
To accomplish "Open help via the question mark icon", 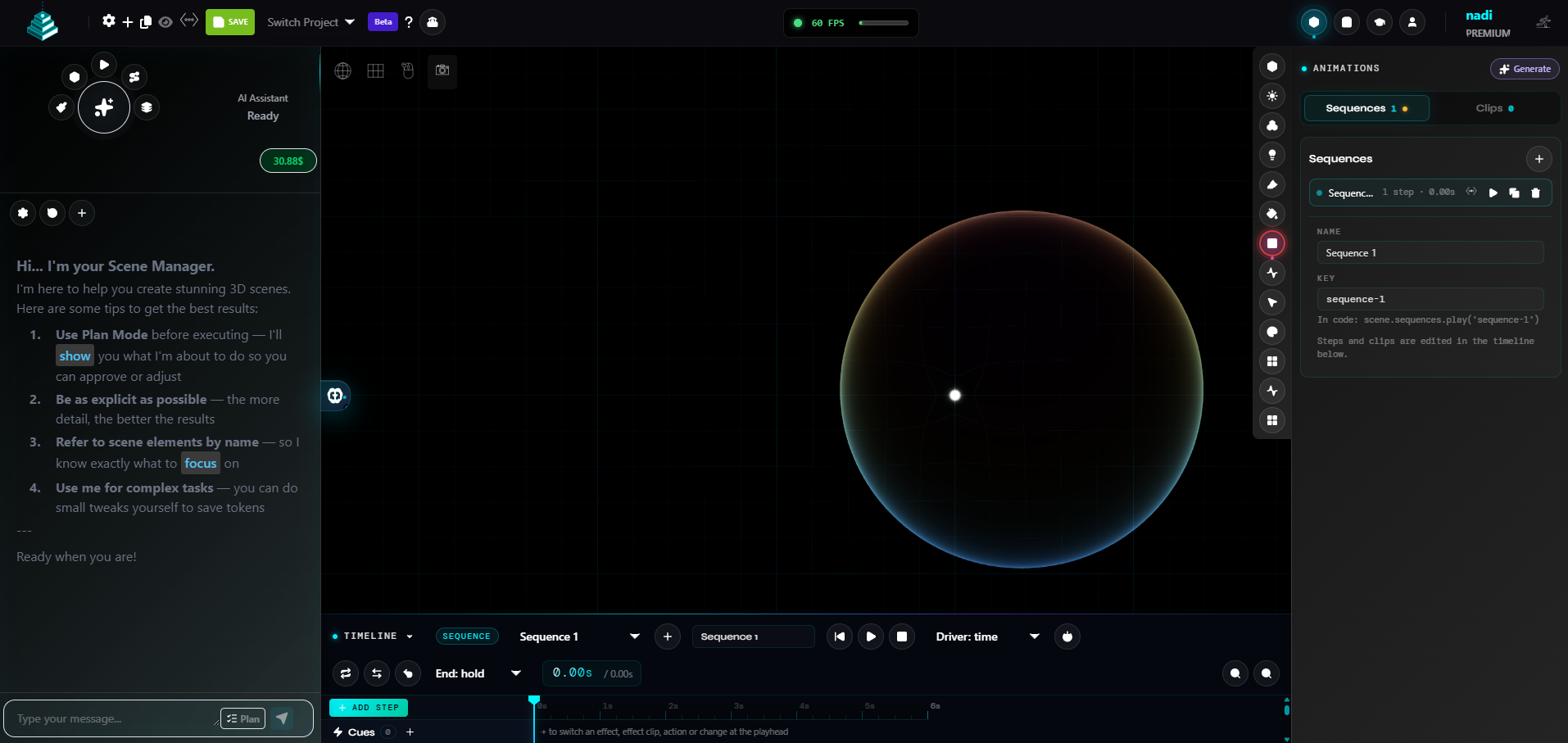I will click(409, 22).
